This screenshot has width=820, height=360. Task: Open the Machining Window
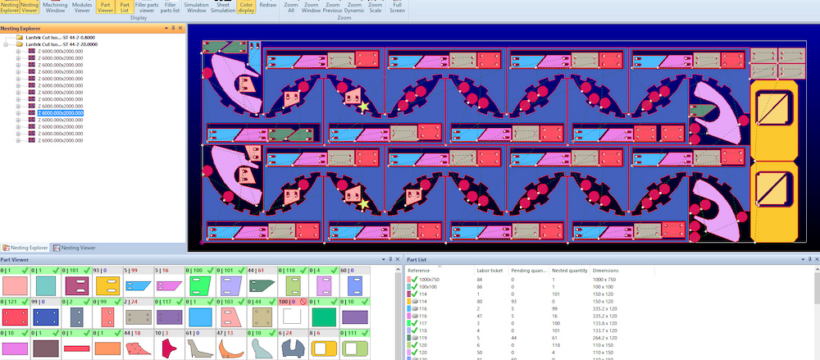click(x=55, y=7)
